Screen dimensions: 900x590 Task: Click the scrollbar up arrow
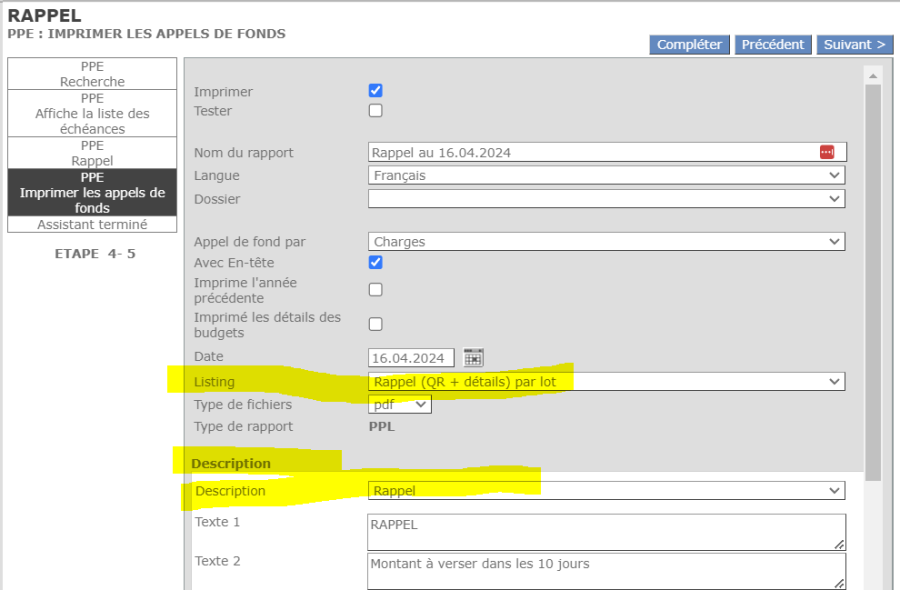coord(873,76)
